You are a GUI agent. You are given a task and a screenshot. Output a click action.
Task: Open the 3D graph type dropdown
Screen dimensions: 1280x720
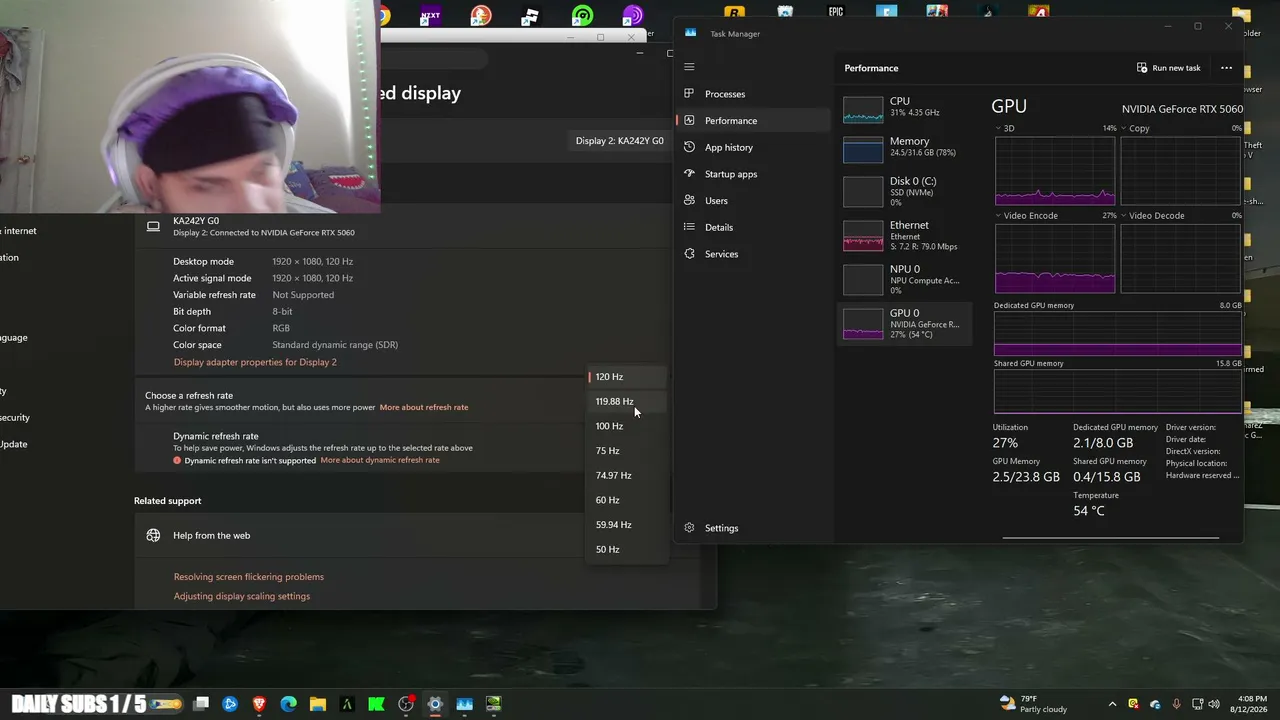pyautogui.click(x=1005, y=129)
